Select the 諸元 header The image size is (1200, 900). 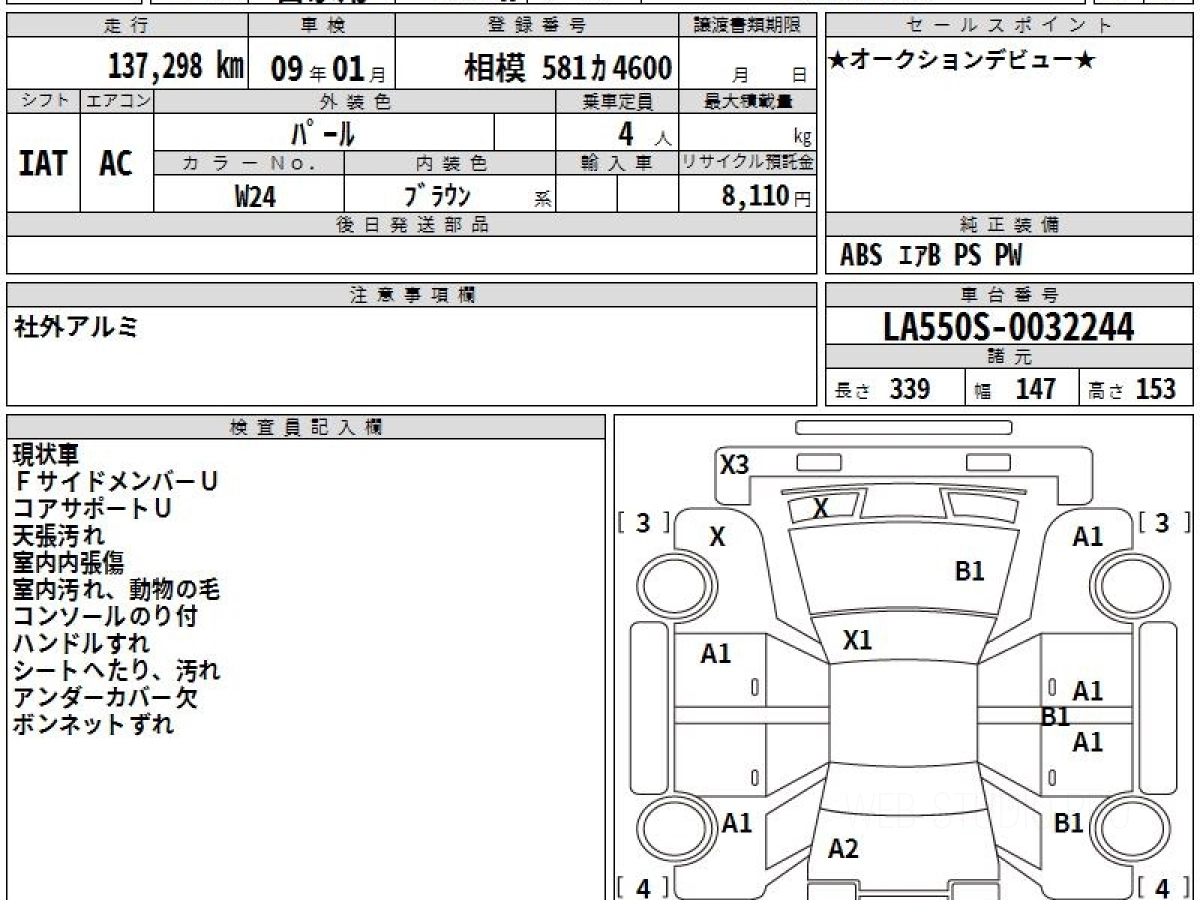pyautogui.click(x=1010, y=357)
